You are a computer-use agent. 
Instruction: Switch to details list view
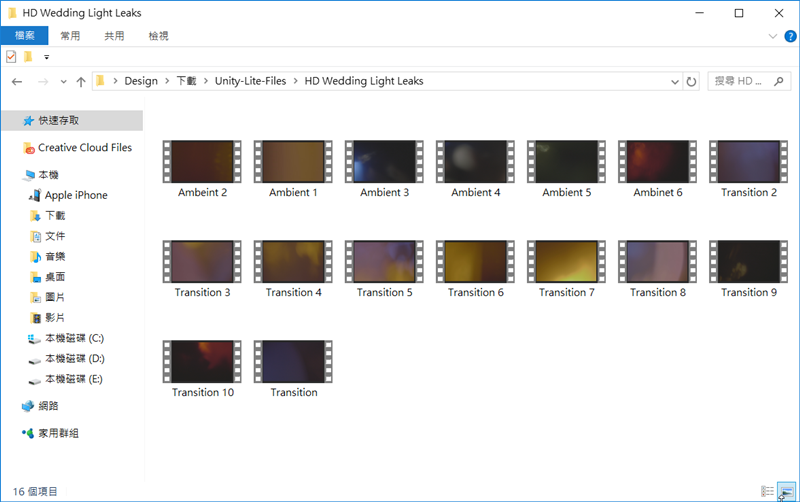(767, 491)
